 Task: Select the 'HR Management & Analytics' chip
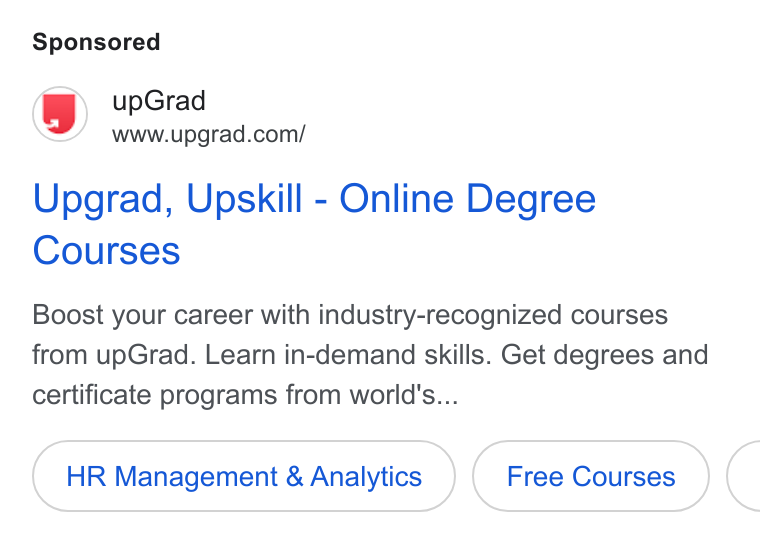[x=244, y=476]
